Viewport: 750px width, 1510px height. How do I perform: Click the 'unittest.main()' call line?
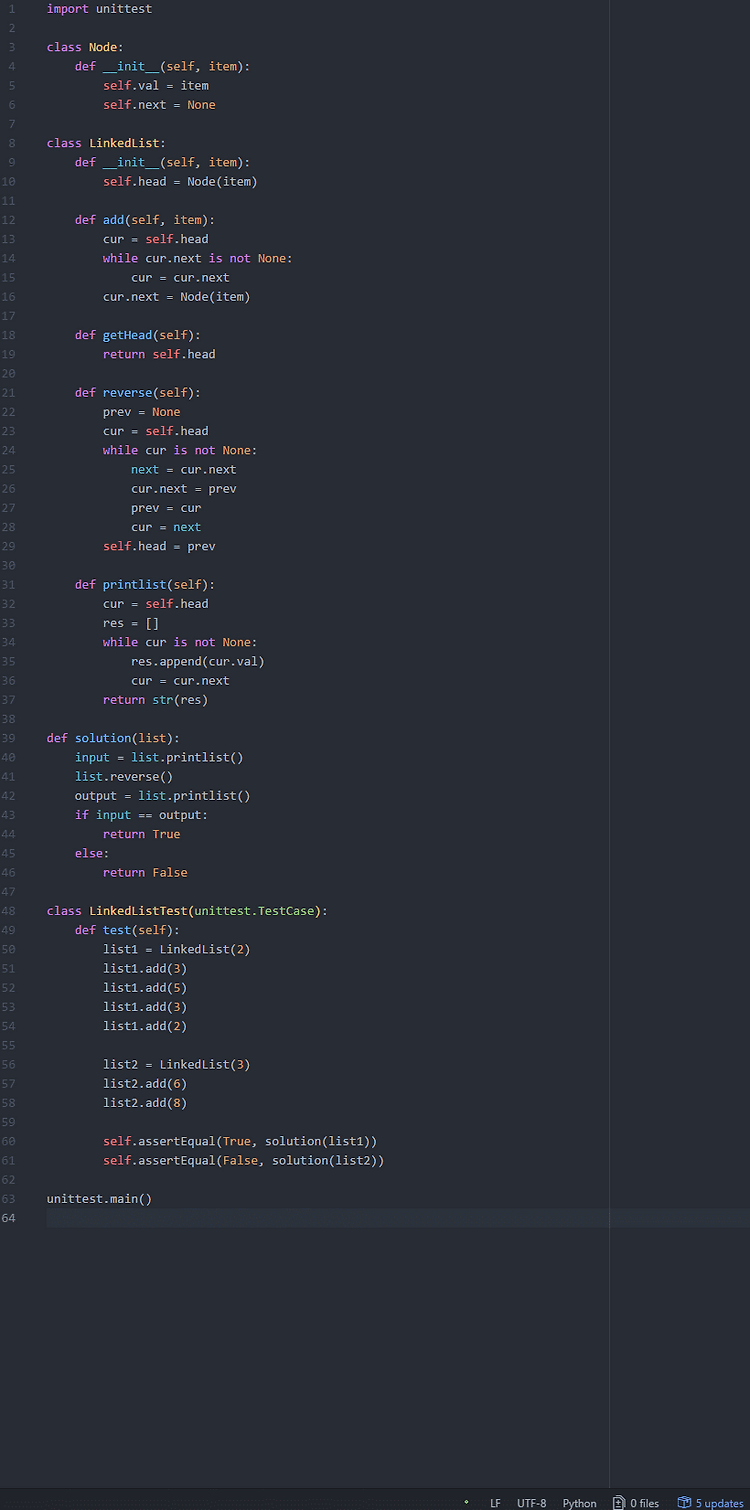[x=99, y=1199]
